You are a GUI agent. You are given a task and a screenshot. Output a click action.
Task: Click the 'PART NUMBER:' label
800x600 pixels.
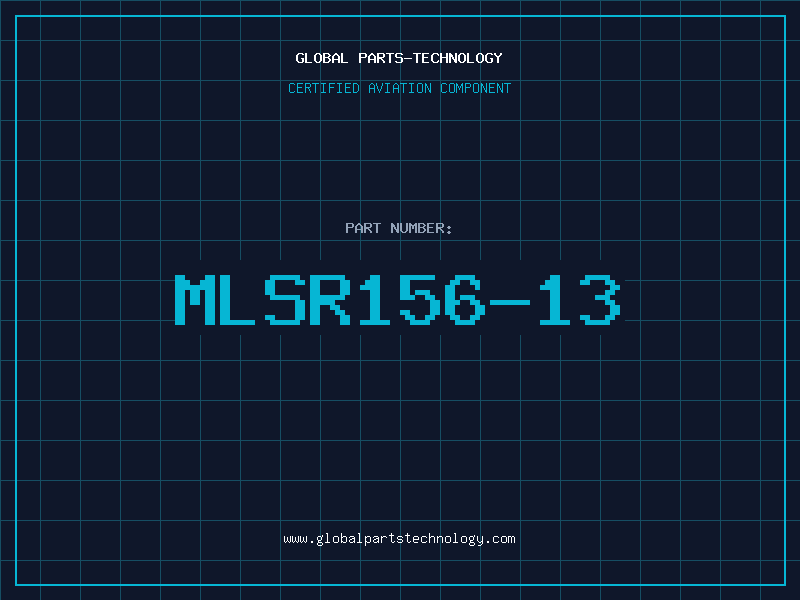(x=399, y=228)
